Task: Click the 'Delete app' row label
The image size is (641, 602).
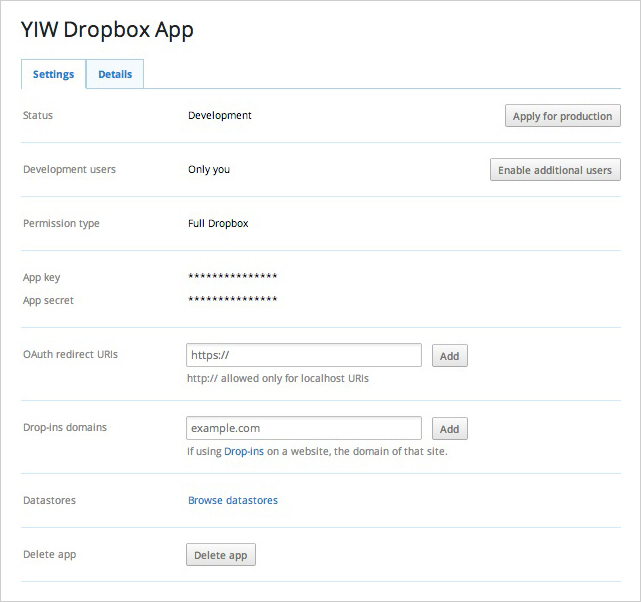Action: pyautogui.click(x=49, y=555)
